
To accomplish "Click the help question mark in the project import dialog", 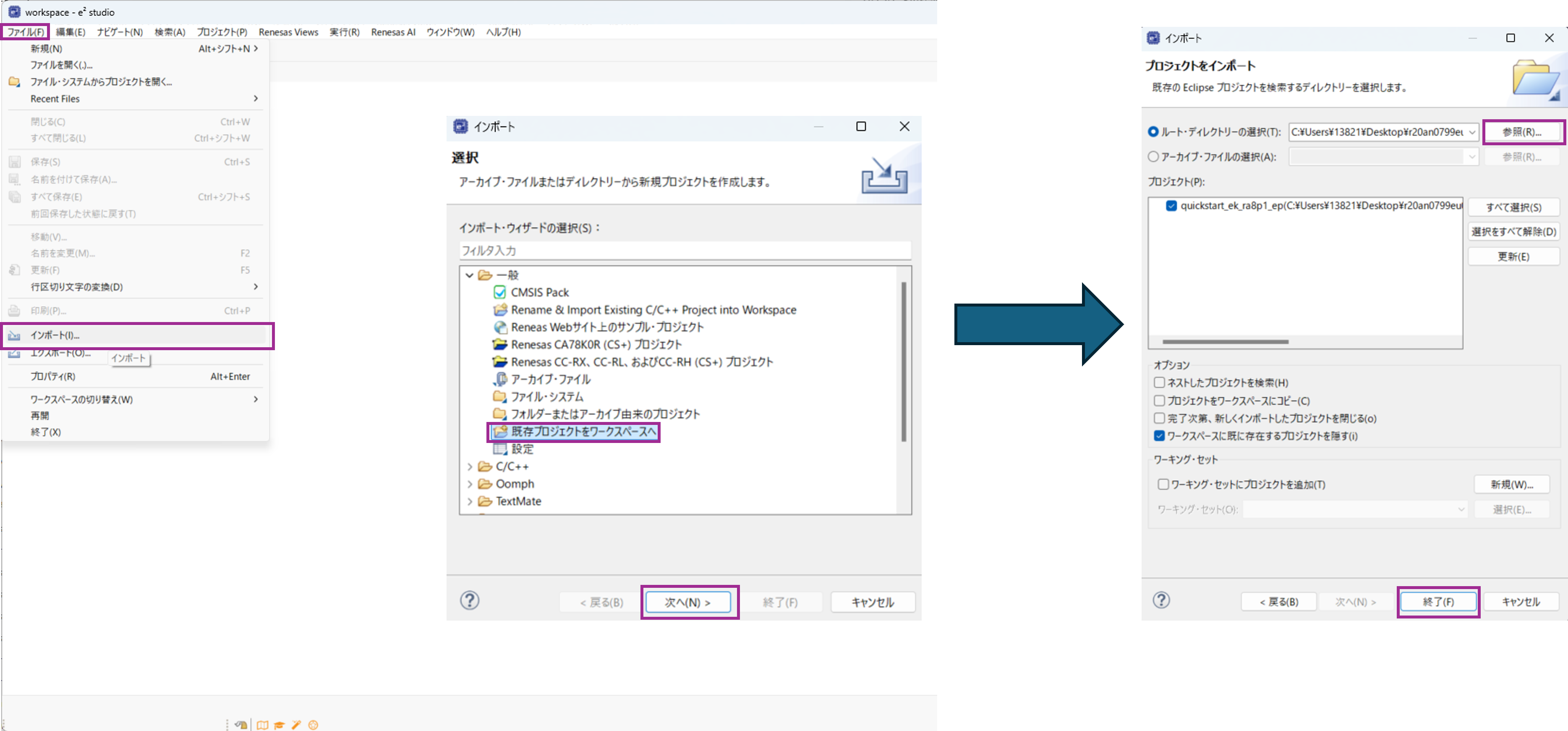I will tap(1161, 601).
